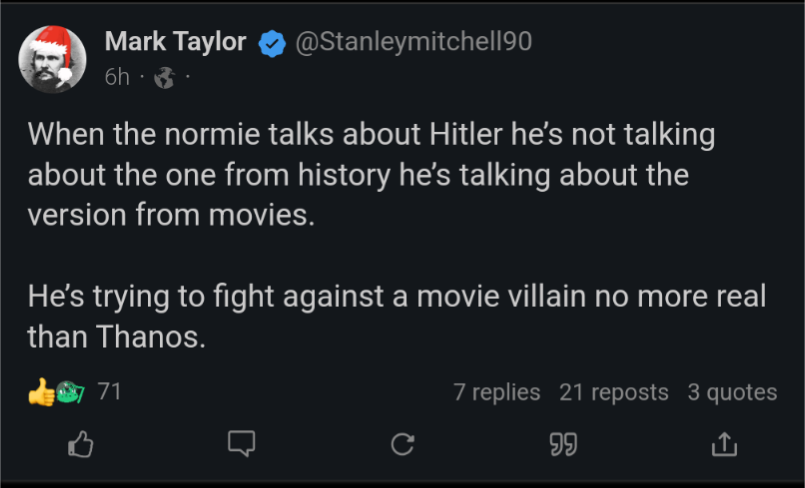View the 7 replies list
Image resolution: width=805 pixels, height=488 pixels.
coord(496,393)
